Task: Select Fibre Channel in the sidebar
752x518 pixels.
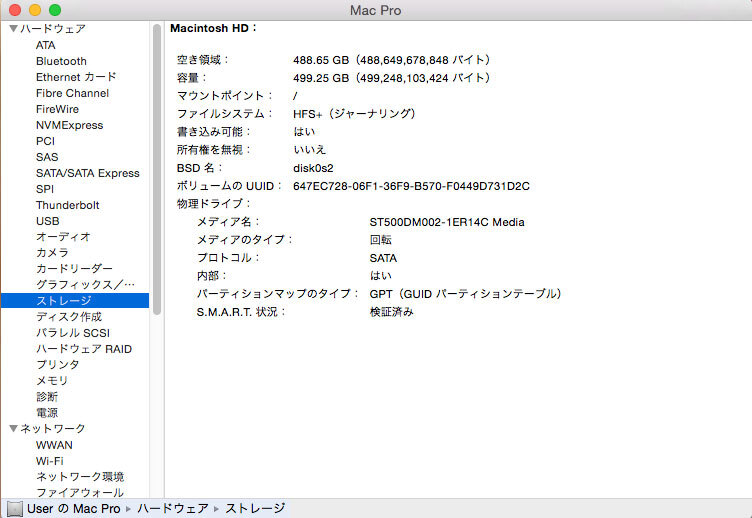Action: point(72,93)
